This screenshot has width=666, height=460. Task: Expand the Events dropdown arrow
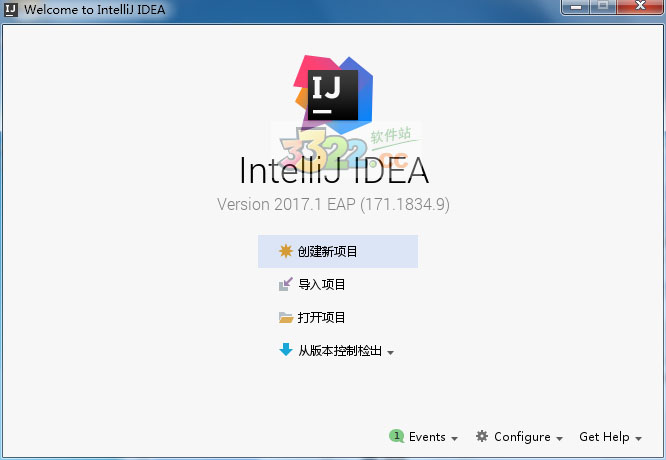454,438
